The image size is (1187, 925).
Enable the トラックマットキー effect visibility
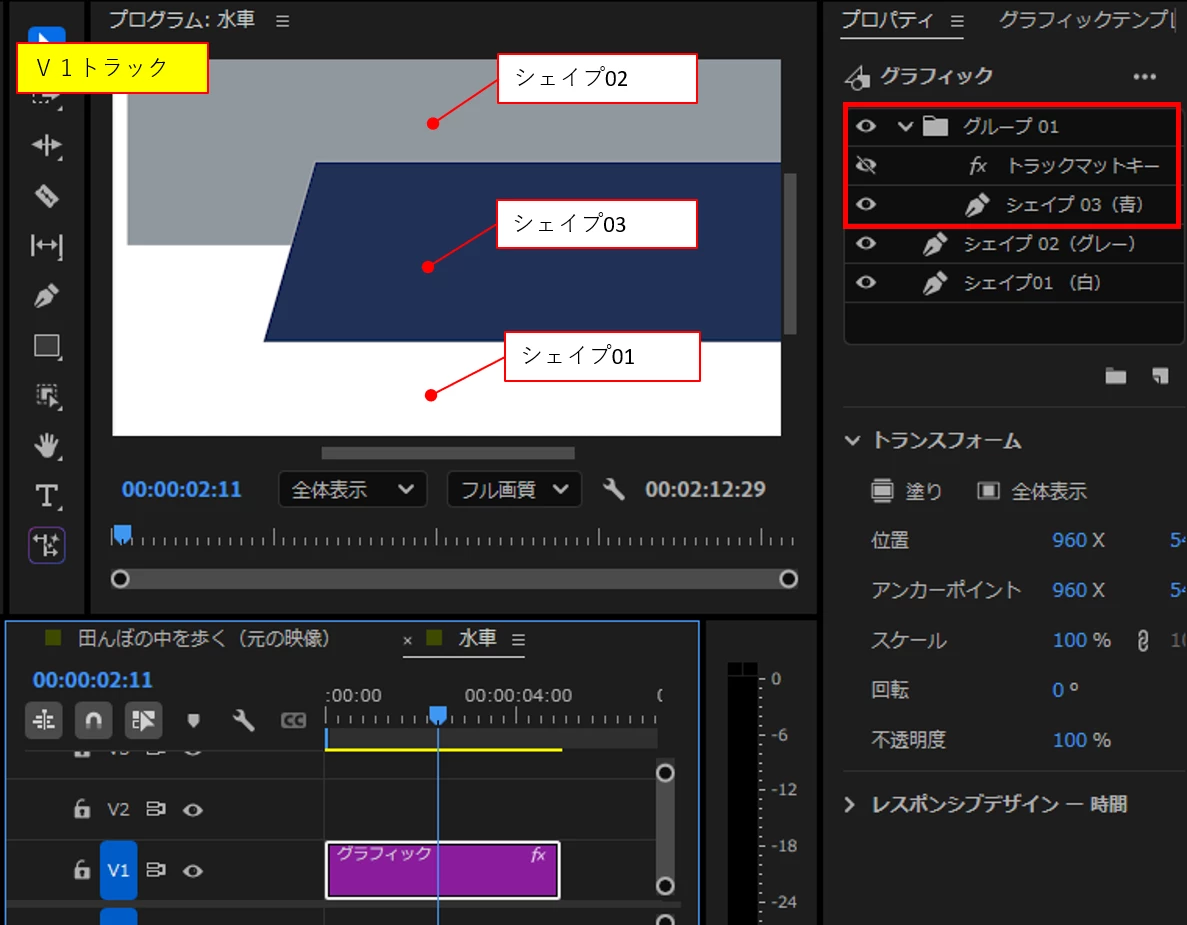866,165
